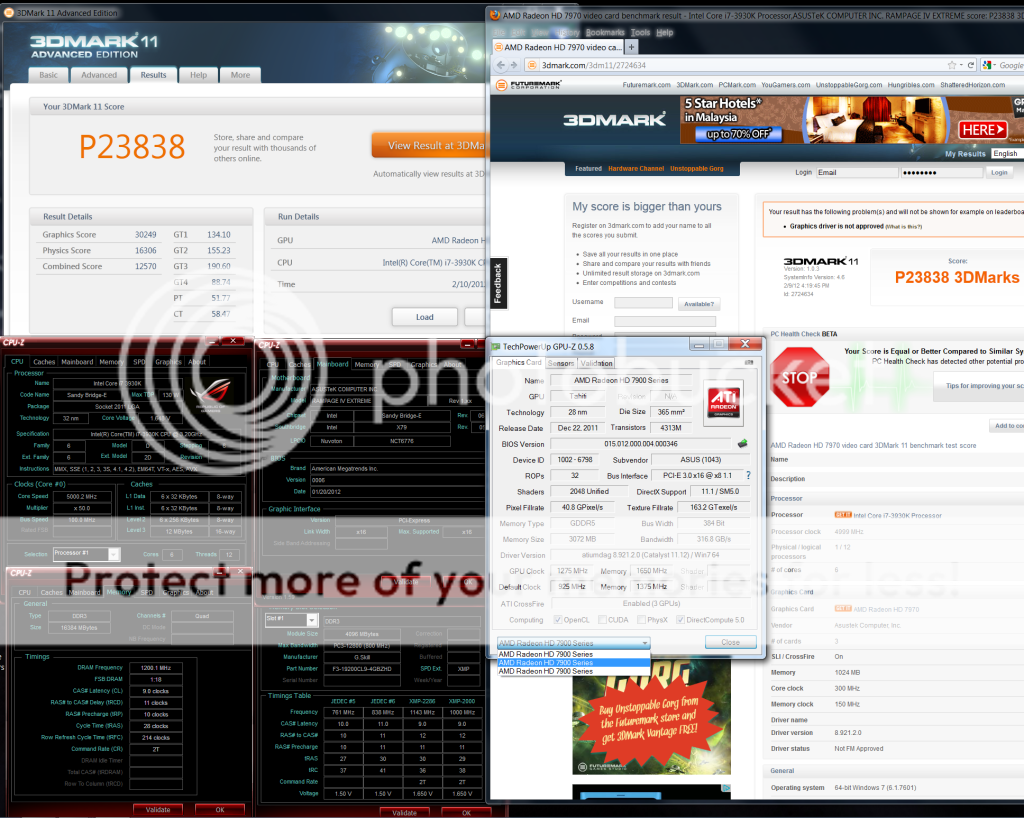Open the More tab in 3DMark 11
Viewport: 1024px width, 818px height.
pyautogui.click(x=240, y=75)
